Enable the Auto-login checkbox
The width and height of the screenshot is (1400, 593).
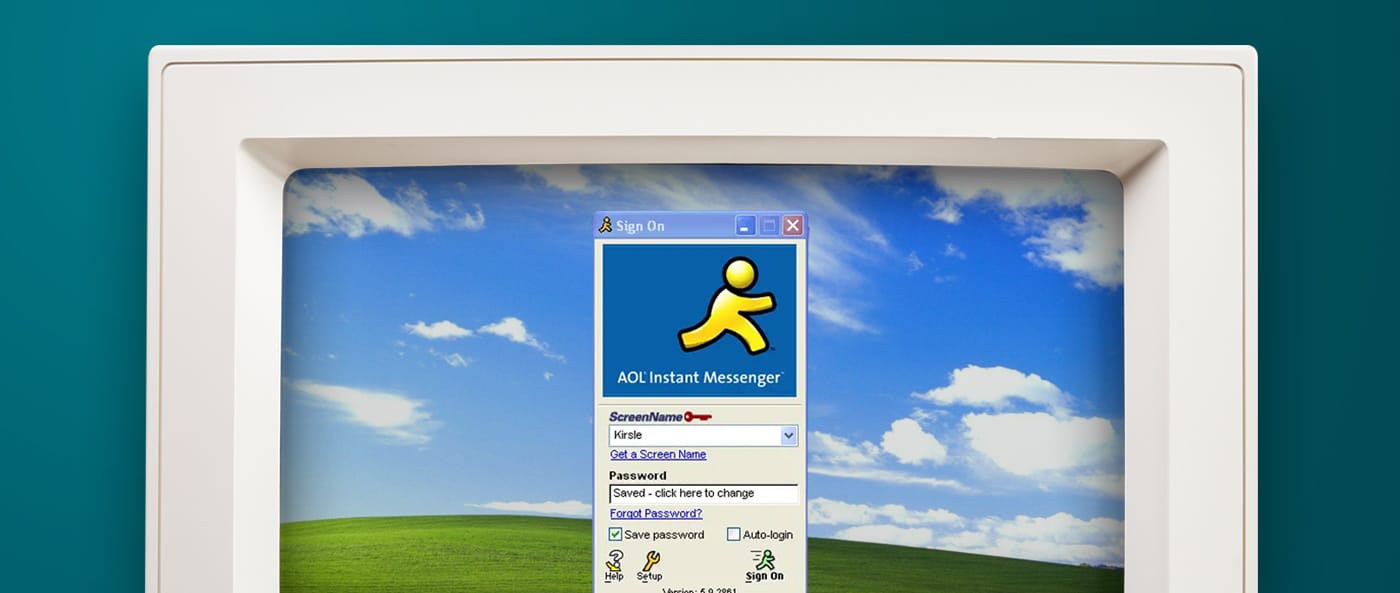[x=734, y=535]
